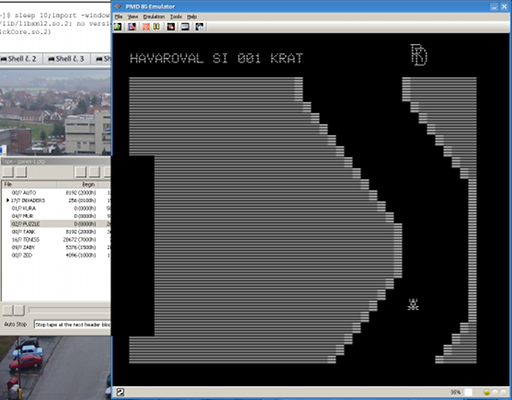Switch to Shell č. 2 tab in terminal
The width and height of the screenshot is (512, 400).
[19, 59]
